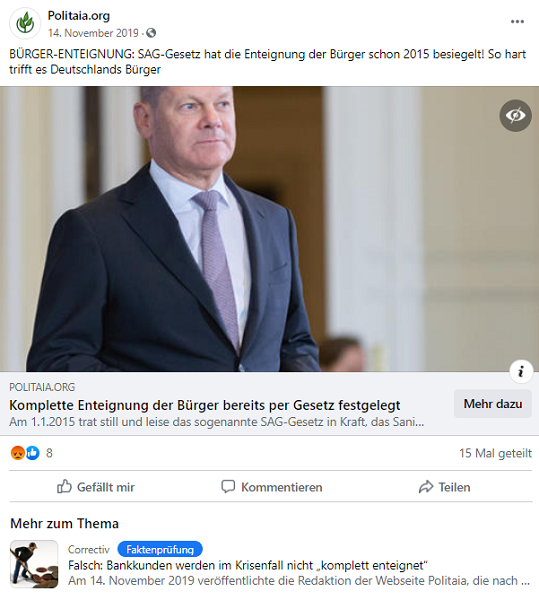Click the angry reaction emoji icon

[18, 453]
